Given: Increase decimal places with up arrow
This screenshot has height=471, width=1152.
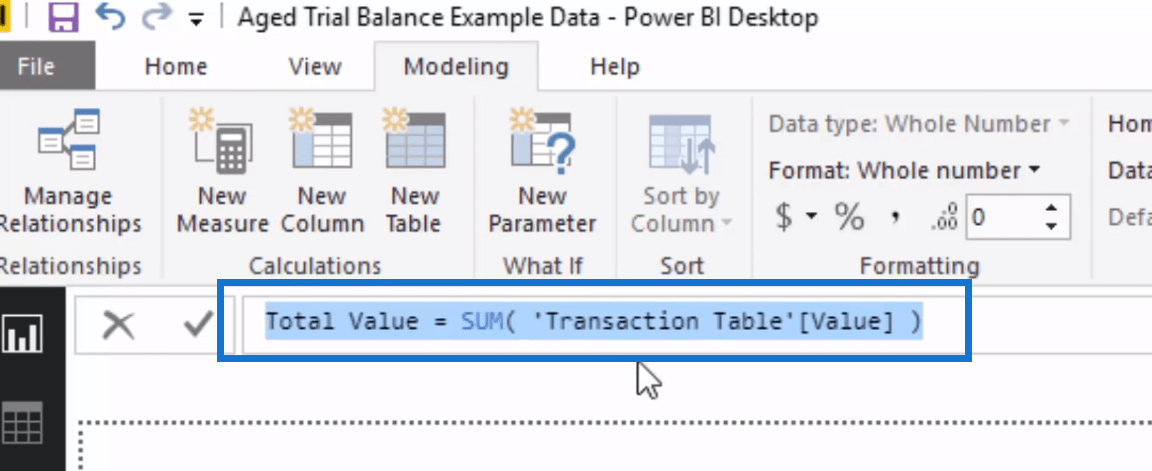Looking at the screenshot, I should tap(1052, 209).
